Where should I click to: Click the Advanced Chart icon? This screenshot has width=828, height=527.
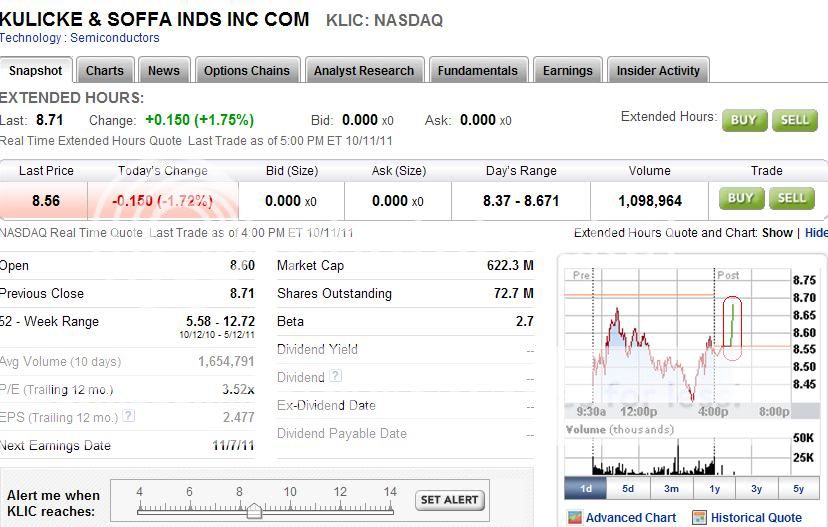coord(574,518)
